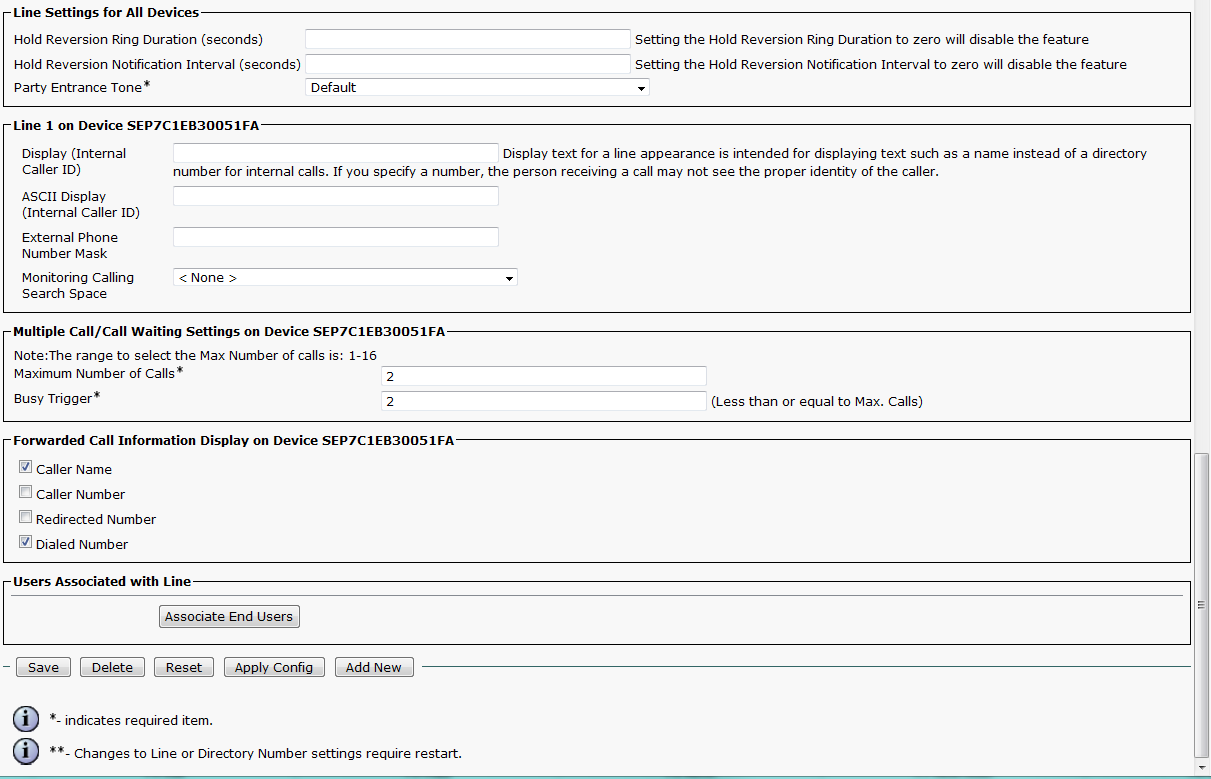Click the Save button
The image size is (1211, 779).
43,667
